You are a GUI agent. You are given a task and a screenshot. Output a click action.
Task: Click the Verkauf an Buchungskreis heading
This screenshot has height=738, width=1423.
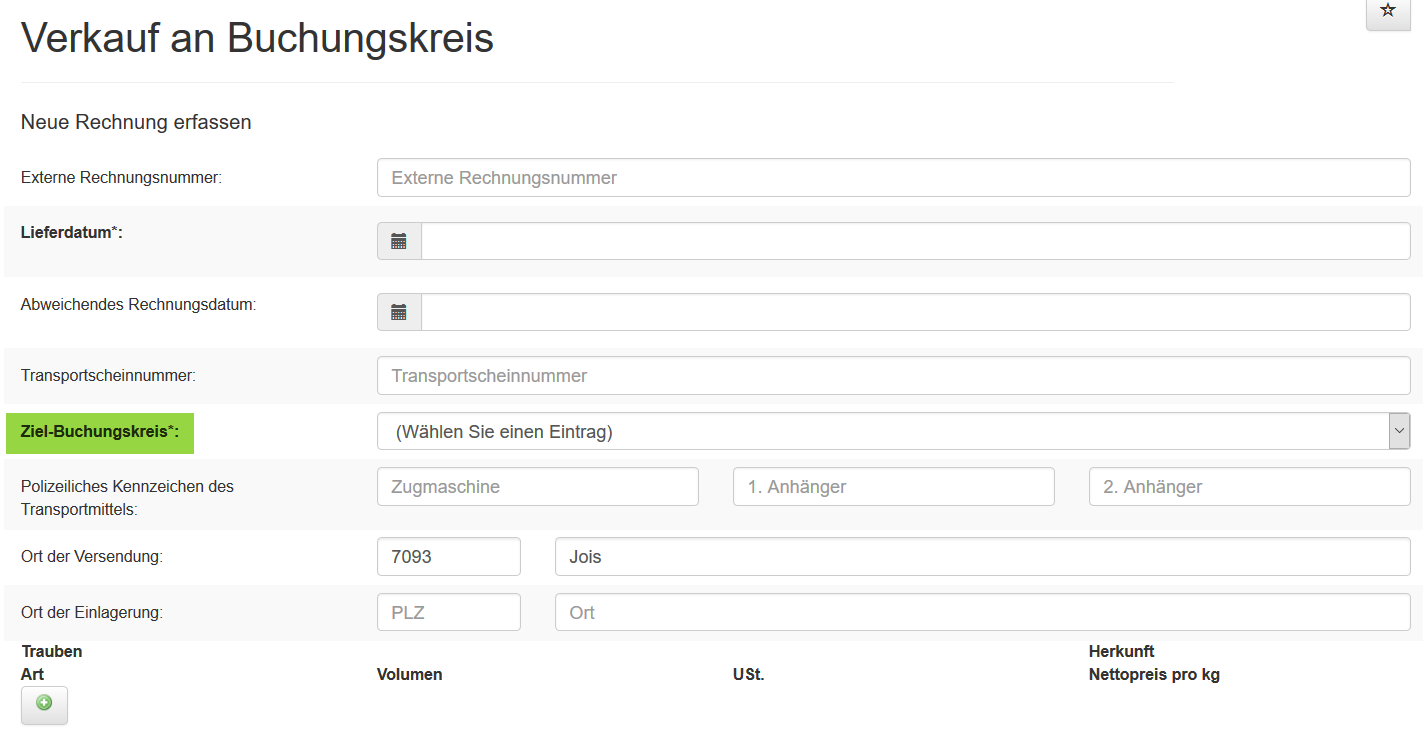pos(257,39)
